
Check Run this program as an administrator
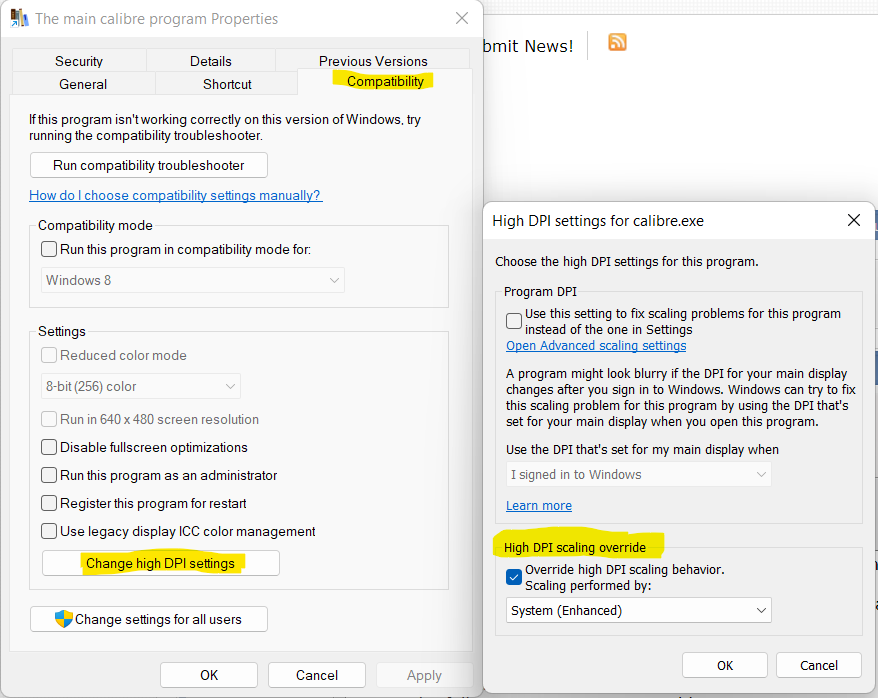49,475
